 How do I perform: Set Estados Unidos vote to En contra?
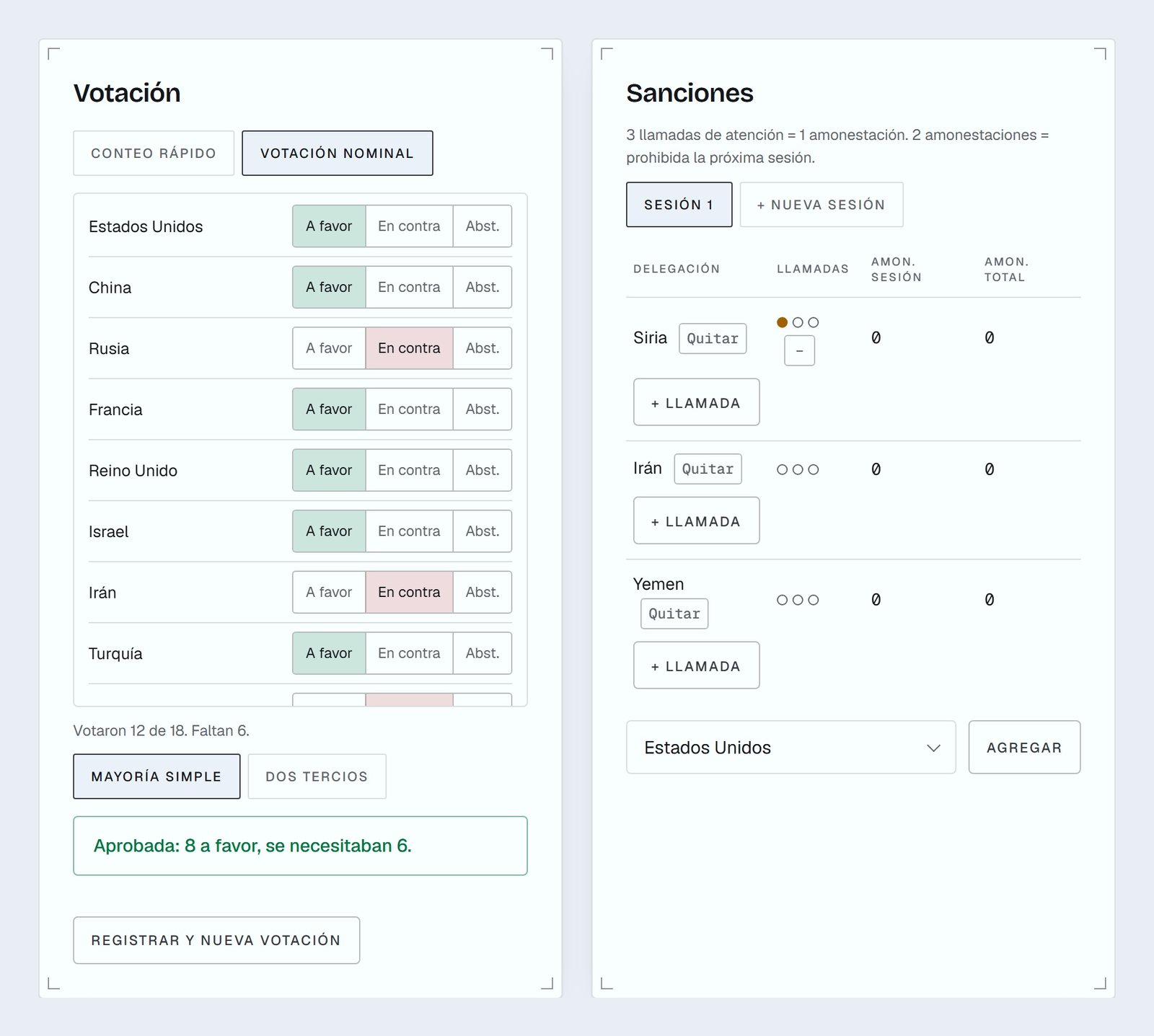pos(409,226)
